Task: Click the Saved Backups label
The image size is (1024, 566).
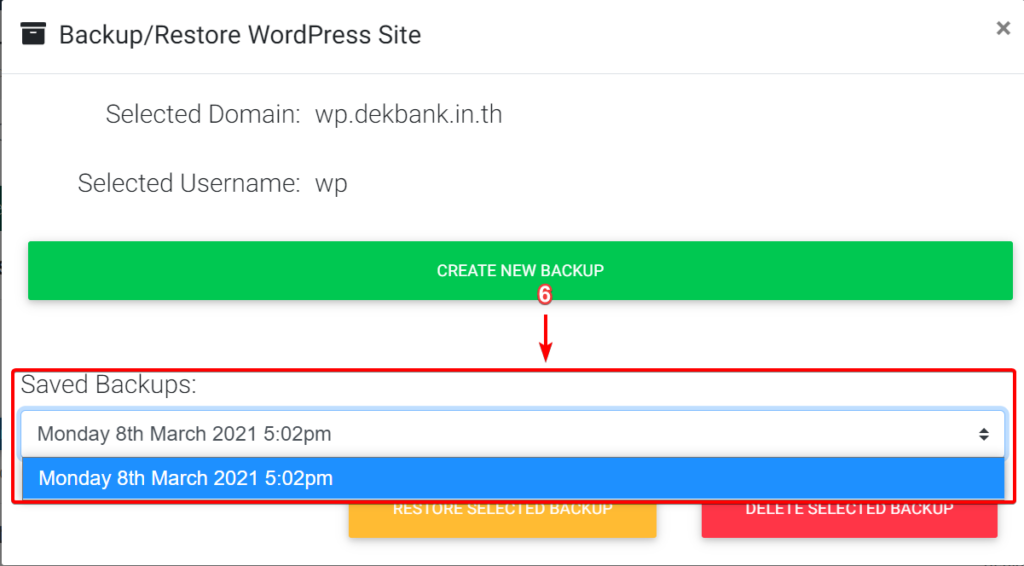Action: tap(108, 385)
